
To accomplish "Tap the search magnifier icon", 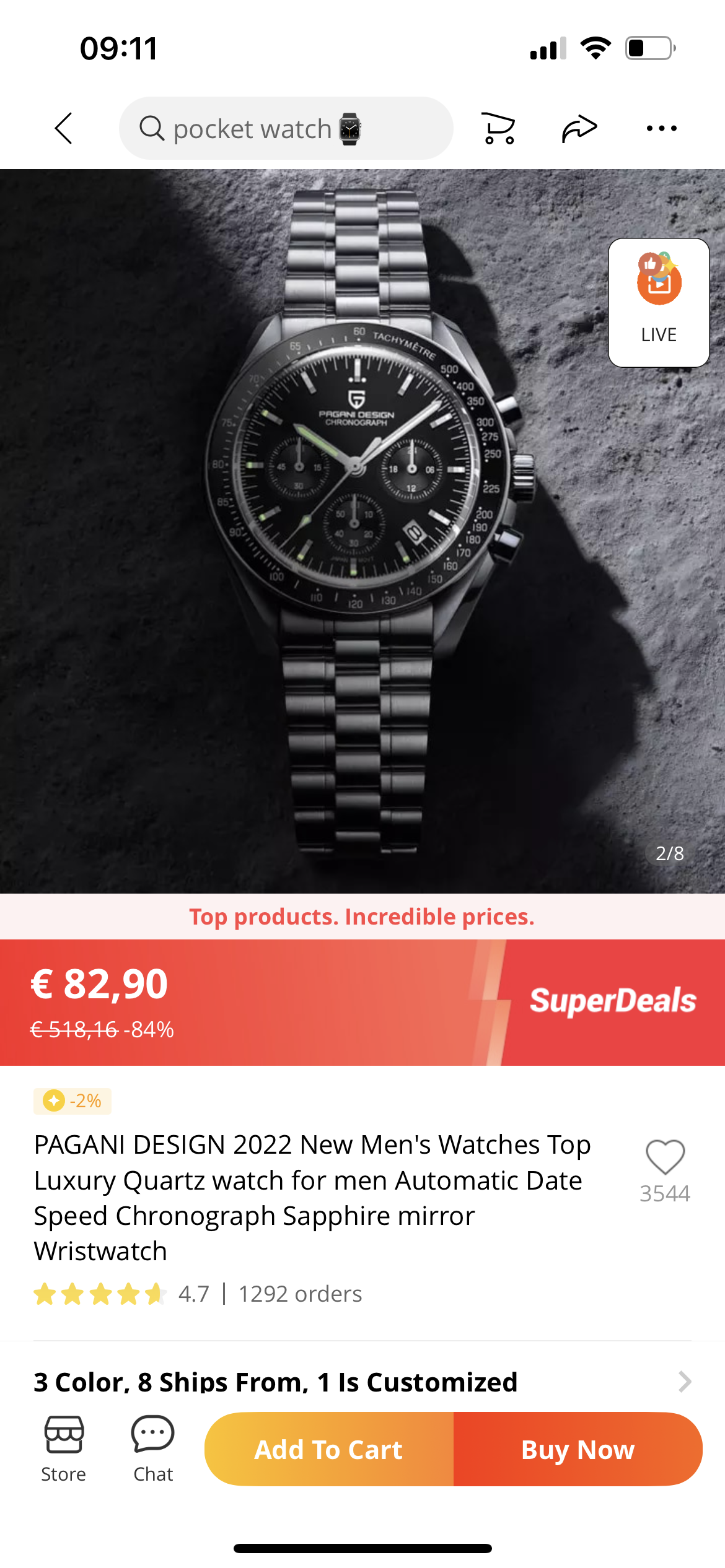I will 151,128.
